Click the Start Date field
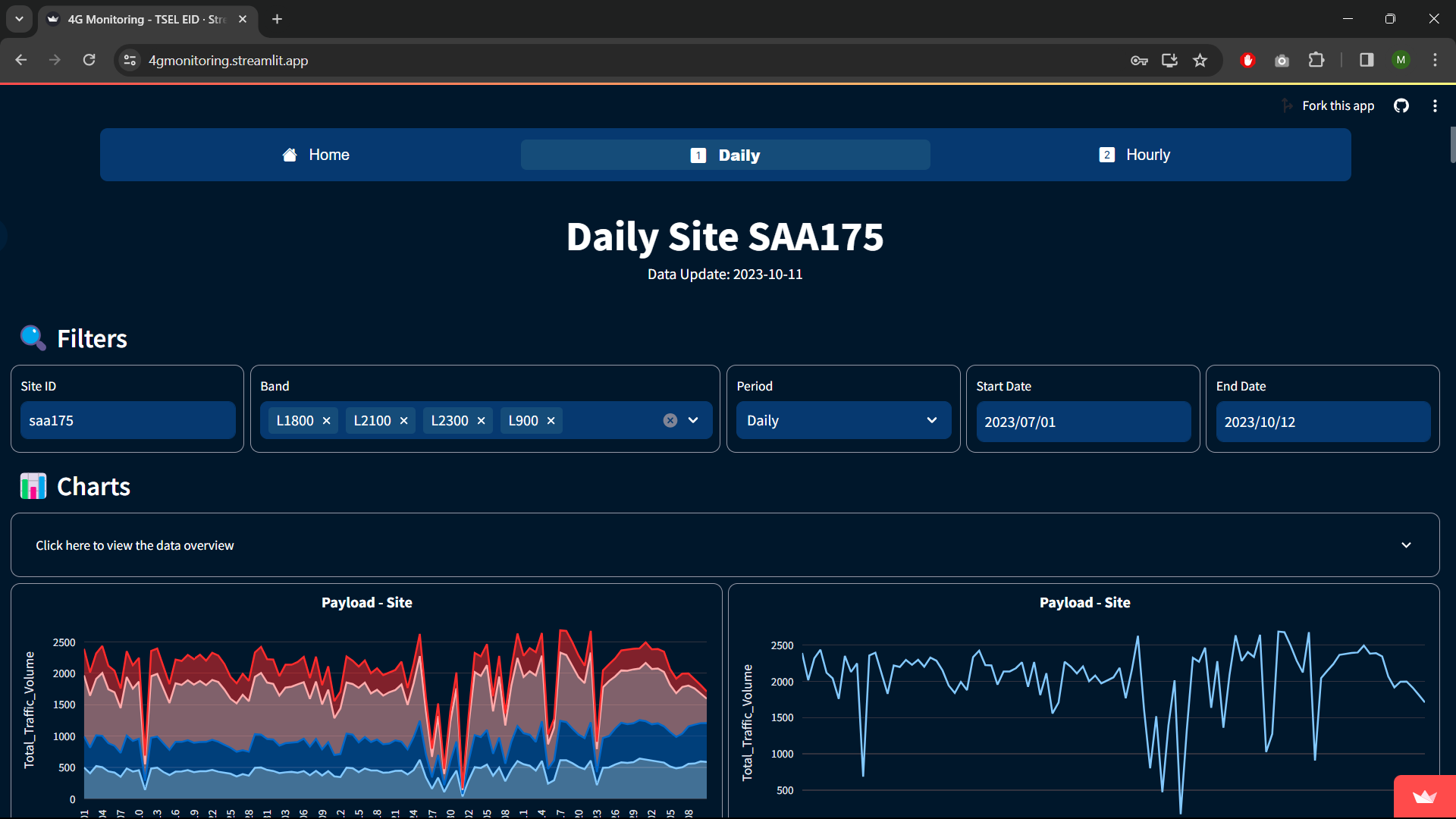The height and width of the screenshot is (819, 1456). point(1083,422)
